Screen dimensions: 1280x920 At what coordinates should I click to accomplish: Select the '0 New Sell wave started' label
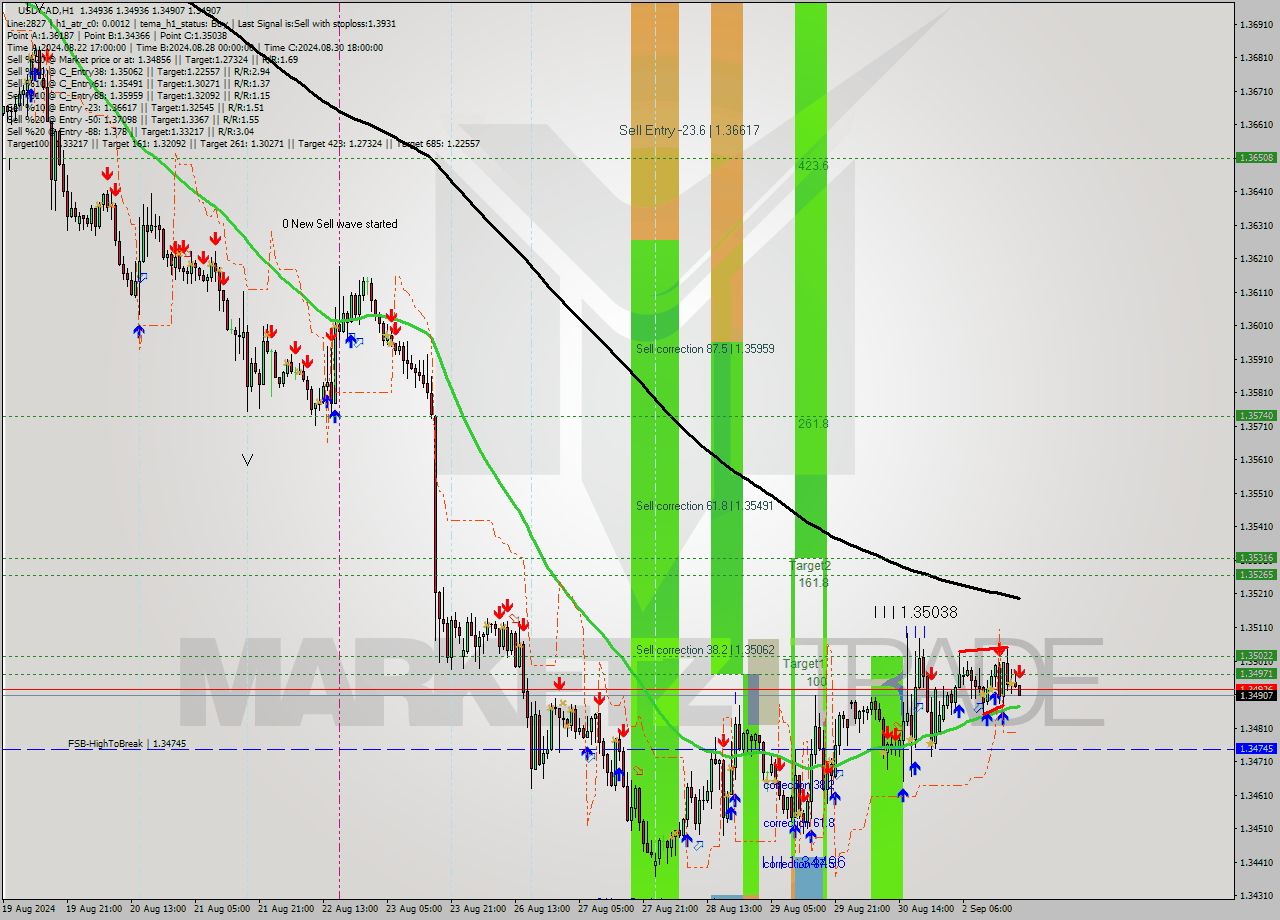[339, 224]
